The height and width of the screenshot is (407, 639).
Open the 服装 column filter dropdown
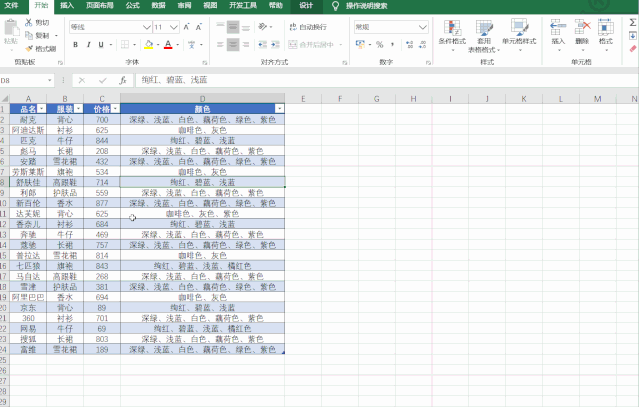point(79,109)
